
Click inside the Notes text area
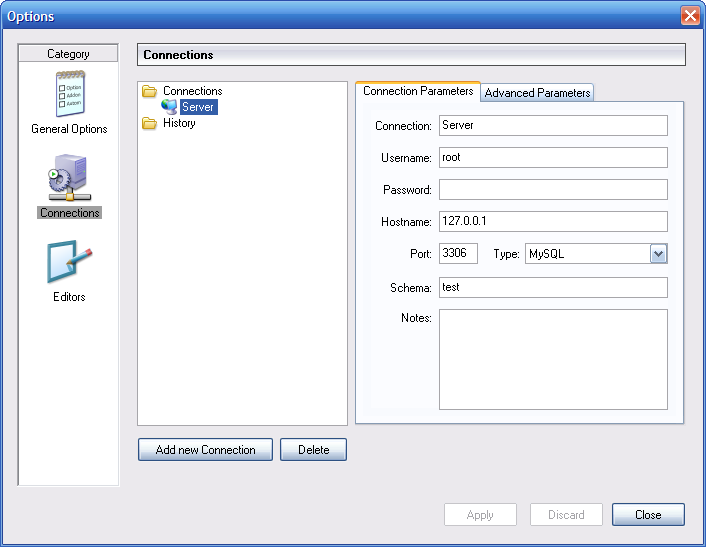pos(553,359)
